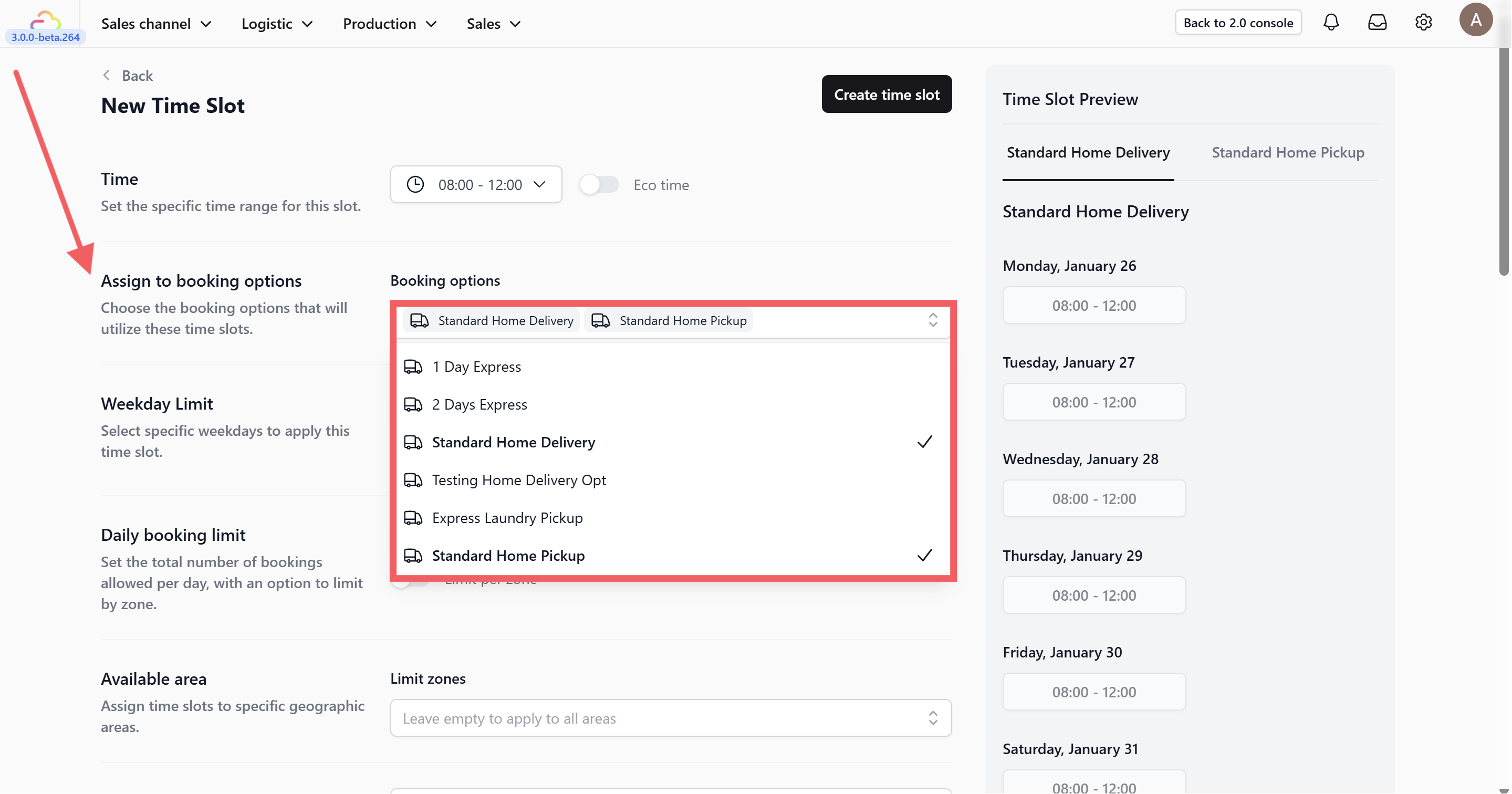Collapse the Booking options selector arrows
1512x794 pixels.
(932, 320)
